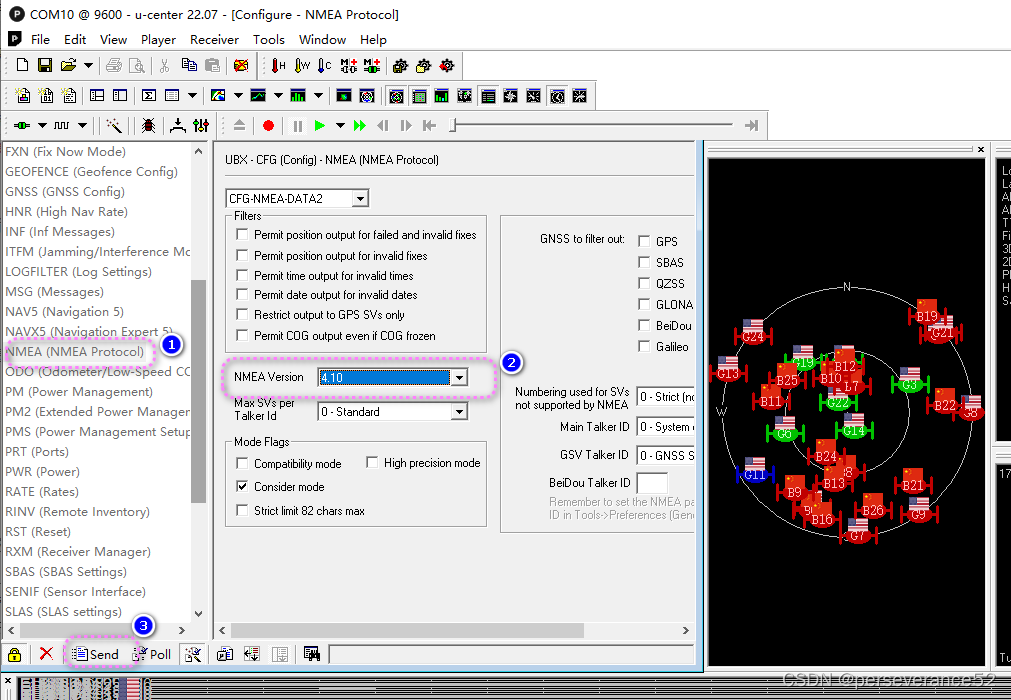Click the red record button
The height and width of the screenshot is (700, 1011).
(x=268, y=126)
